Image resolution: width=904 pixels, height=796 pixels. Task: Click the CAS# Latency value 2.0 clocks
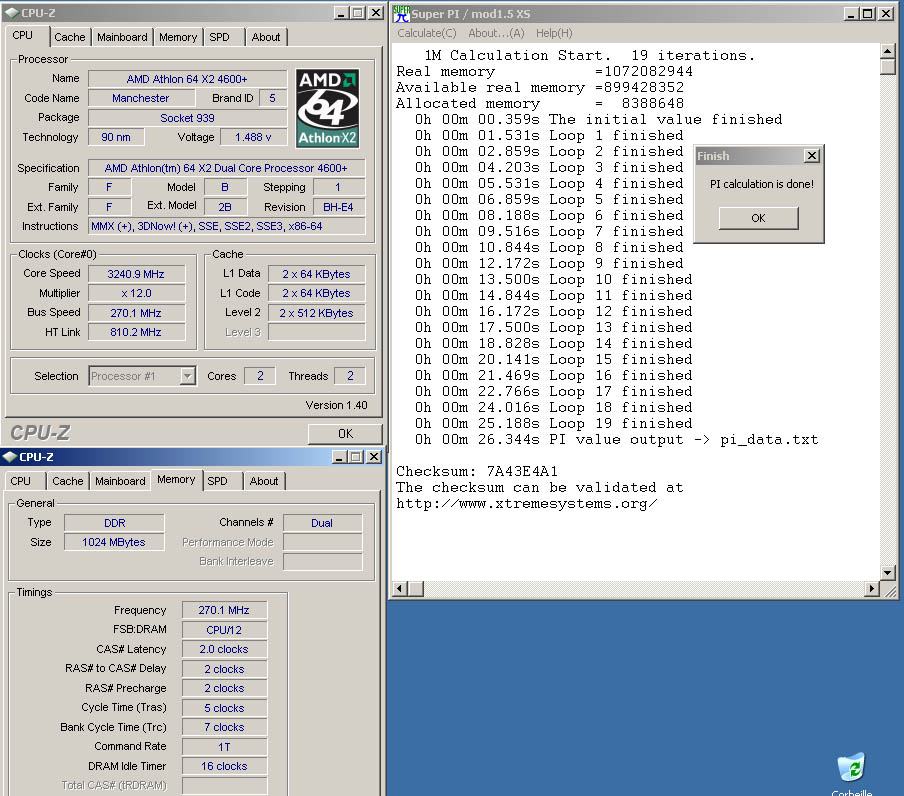click(224, 649)
